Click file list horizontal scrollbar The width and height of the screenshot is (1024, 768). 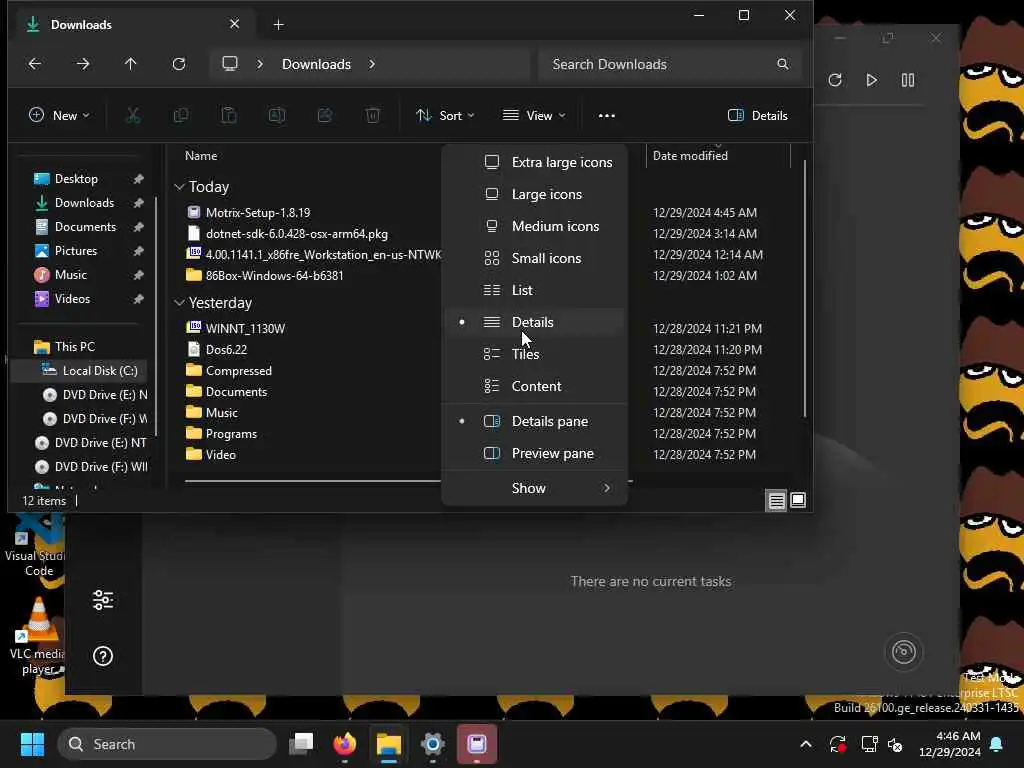click(313, 481)
